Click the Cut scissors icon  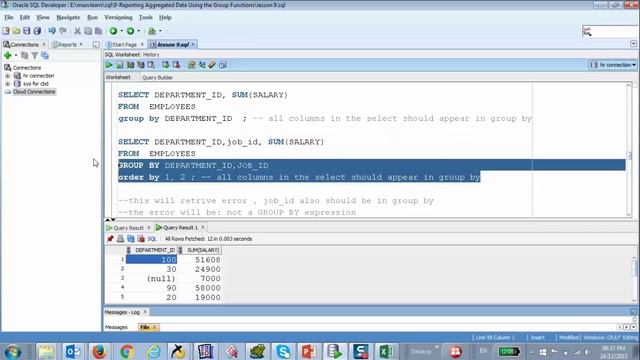[x=77, y=31]
